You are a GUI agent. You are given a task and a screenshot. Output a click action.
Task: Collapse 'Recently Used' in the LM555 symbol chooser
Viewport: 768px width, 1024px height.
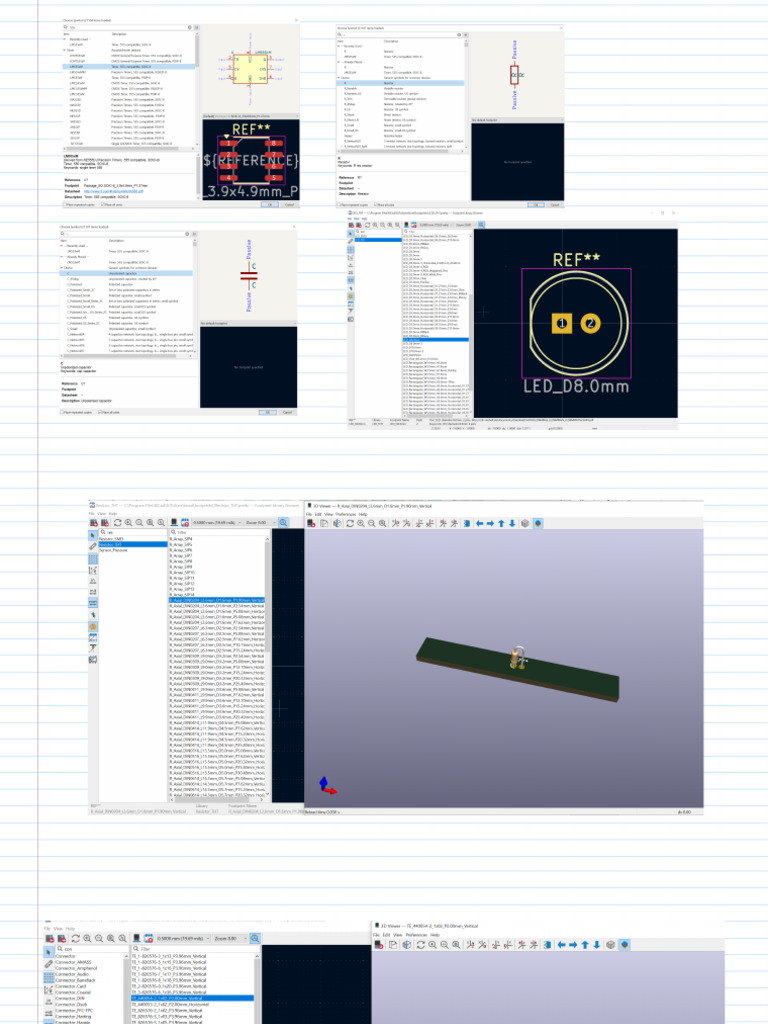[64, 39]
